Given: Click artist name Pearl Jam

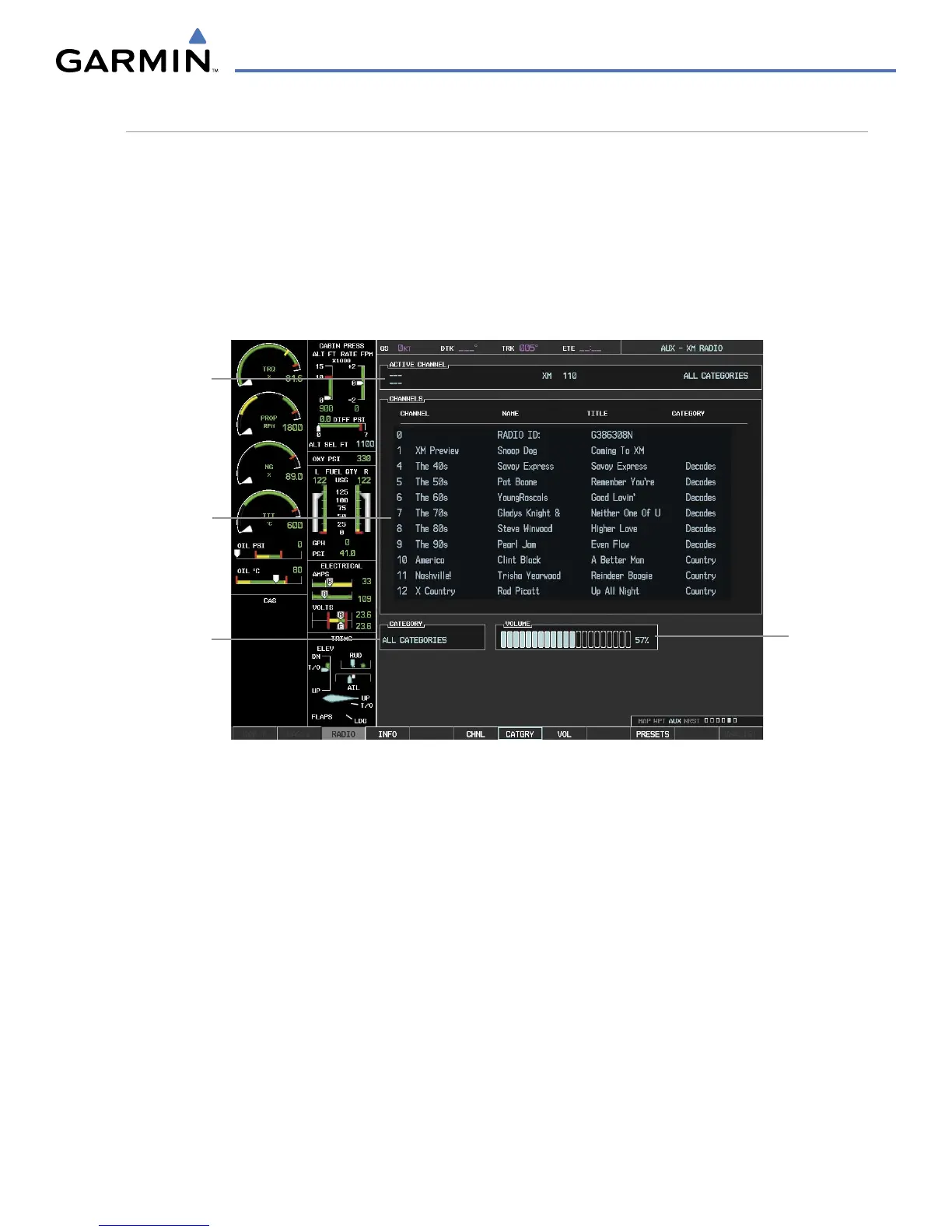Looking at the screenshot, I should [516, 544].
